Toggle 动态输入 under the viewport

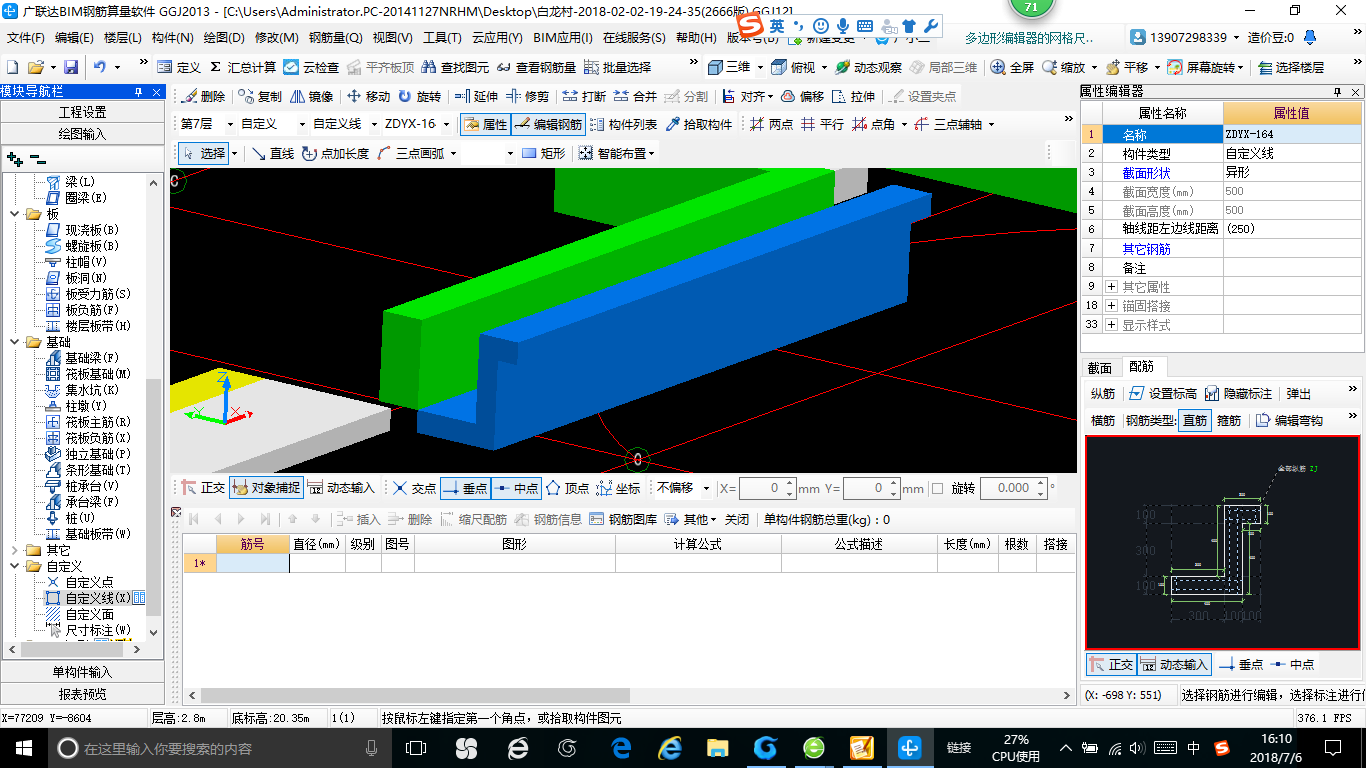(x=341, y=488)
